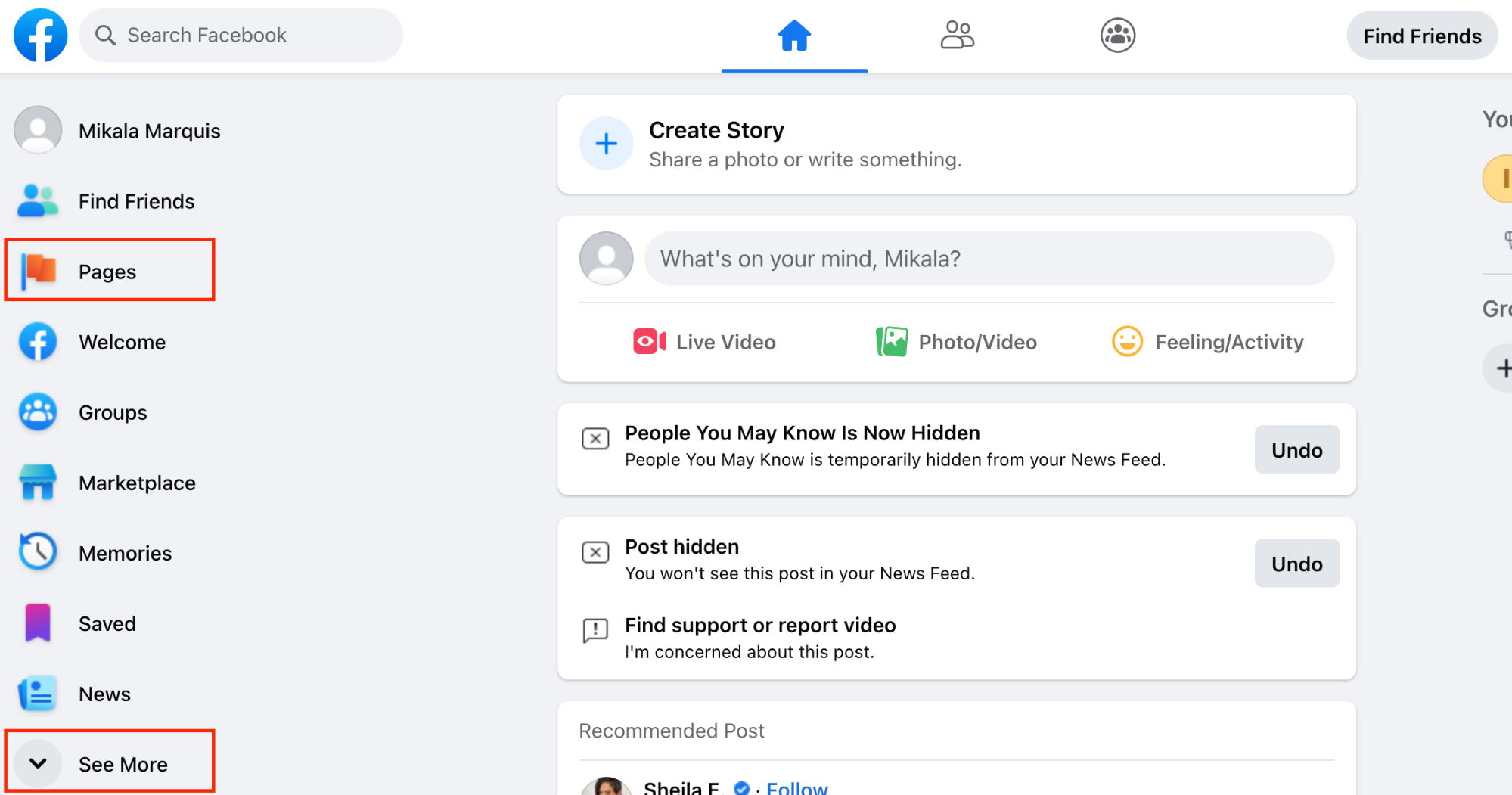This screenshot has height=795, width=1512.
Task: Click the composer profile avatar
Action: pos(606,259)
